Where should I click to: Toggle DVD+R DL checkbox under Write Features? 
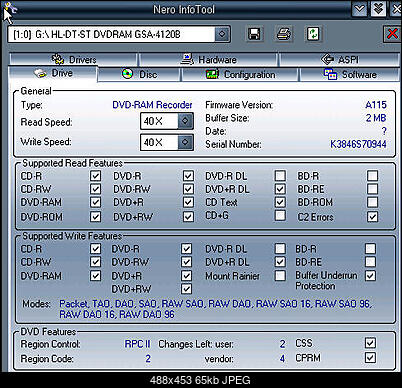[x=280, y=262]
